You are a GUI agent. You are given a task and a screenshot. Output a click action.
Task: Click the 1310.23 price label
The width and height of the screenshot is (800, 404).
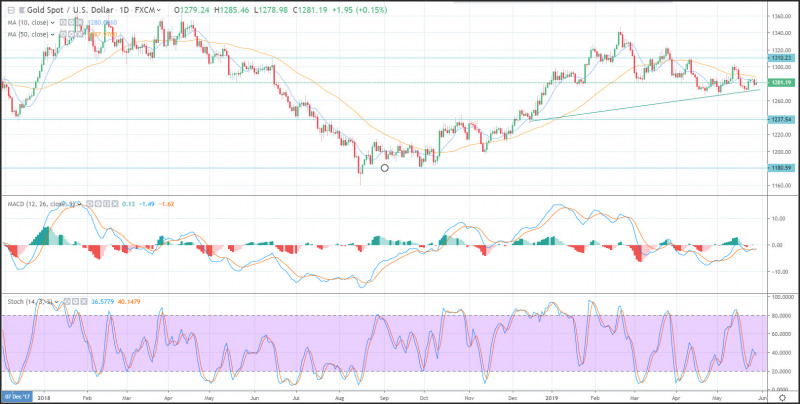point(782,58)
